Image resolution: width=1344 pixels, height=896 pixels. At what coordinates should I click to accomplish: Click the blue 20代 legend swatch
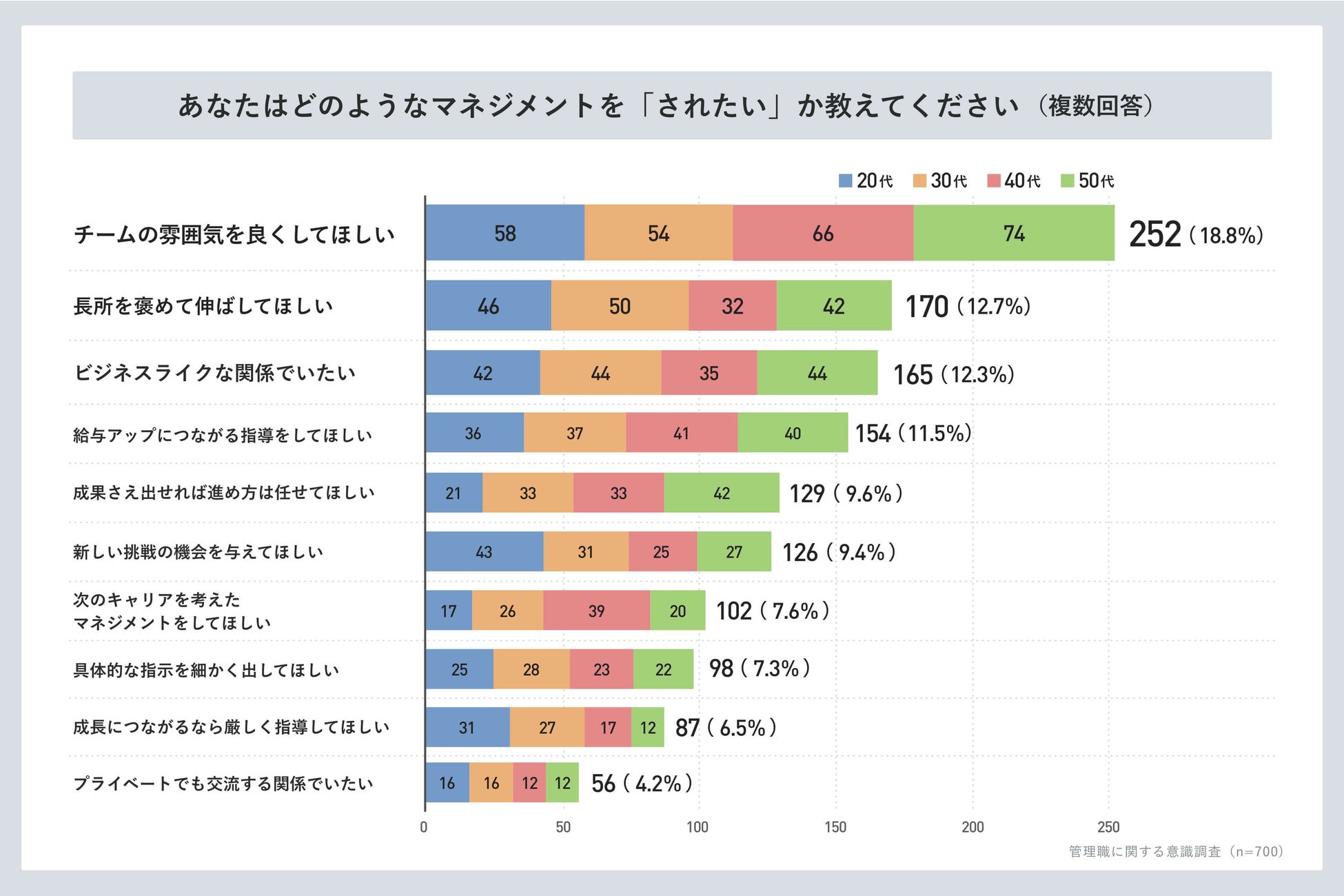(845, 181)
